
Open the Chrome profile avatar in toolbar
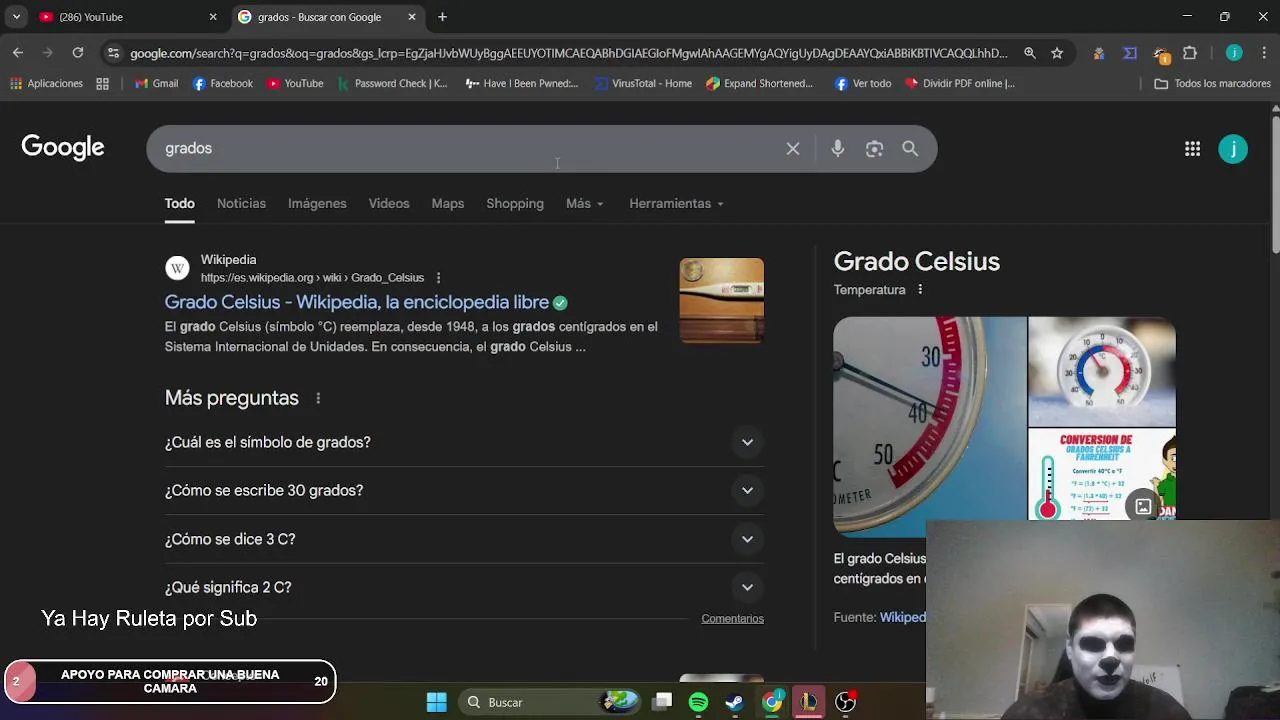tap(1234, 53)
